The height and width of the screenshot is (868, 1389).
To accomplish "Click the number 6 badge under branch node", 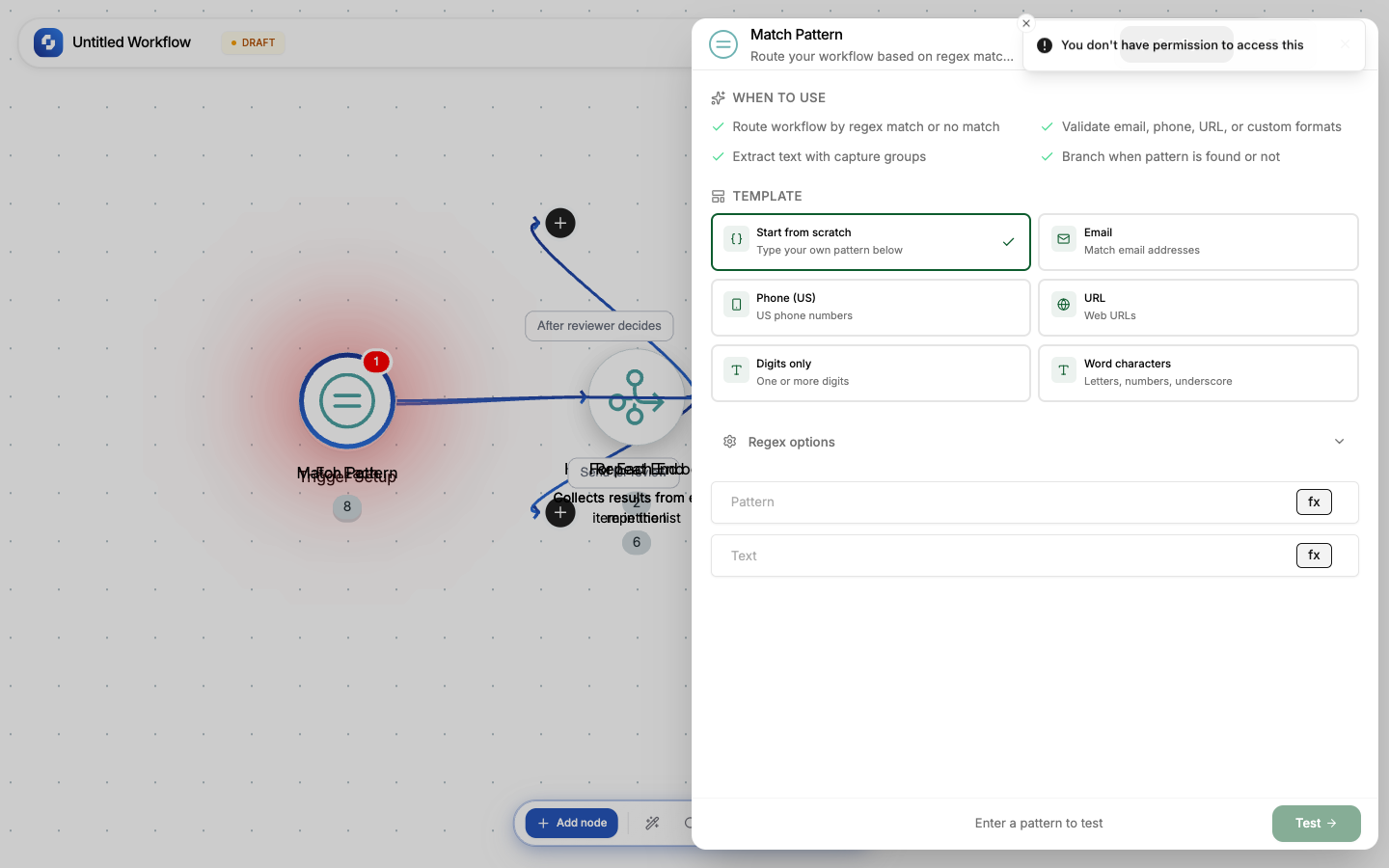I will click(x=637, y=543).
